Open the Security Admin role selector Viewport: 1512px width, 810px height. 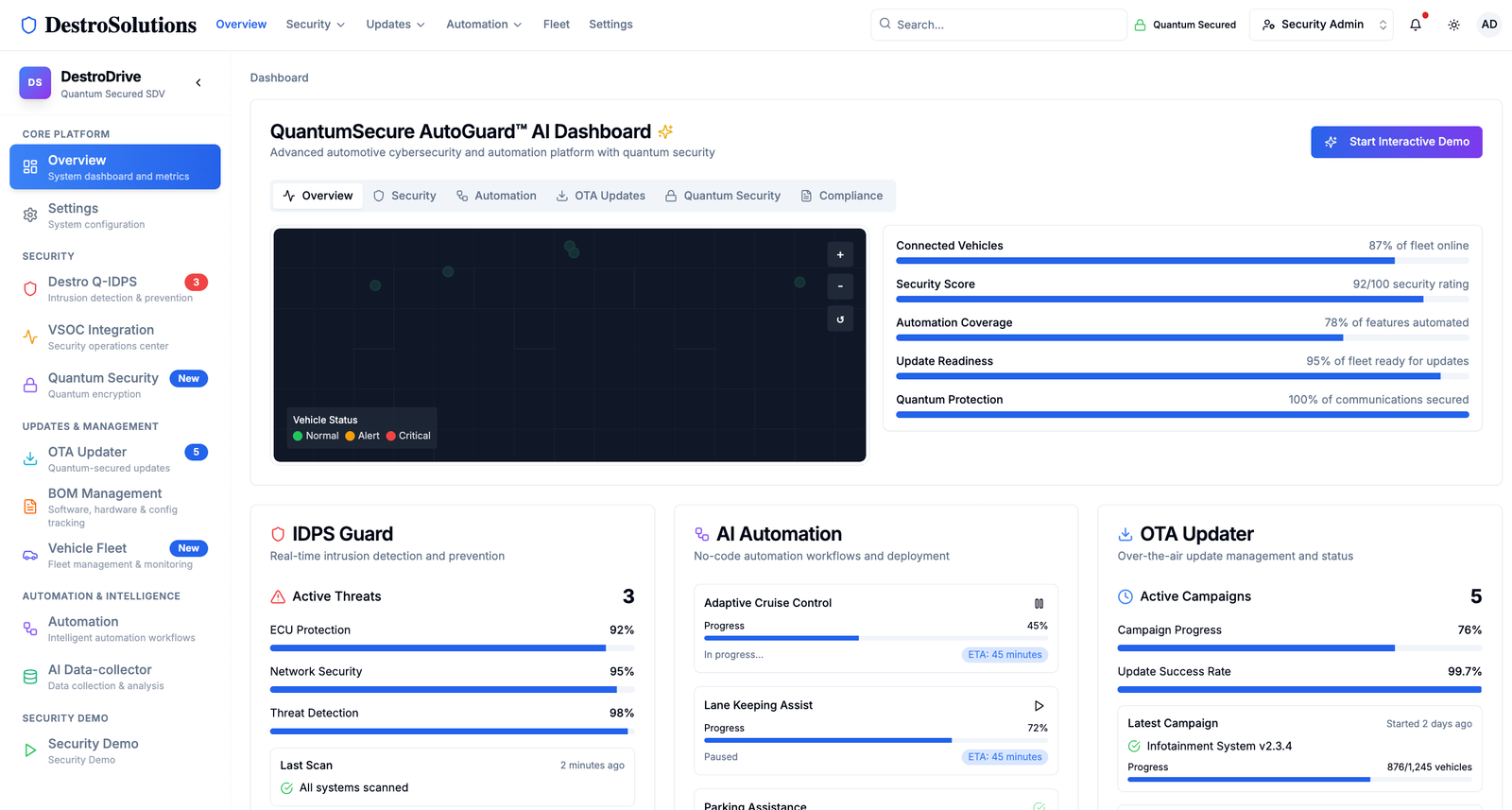coord(1321,25)
